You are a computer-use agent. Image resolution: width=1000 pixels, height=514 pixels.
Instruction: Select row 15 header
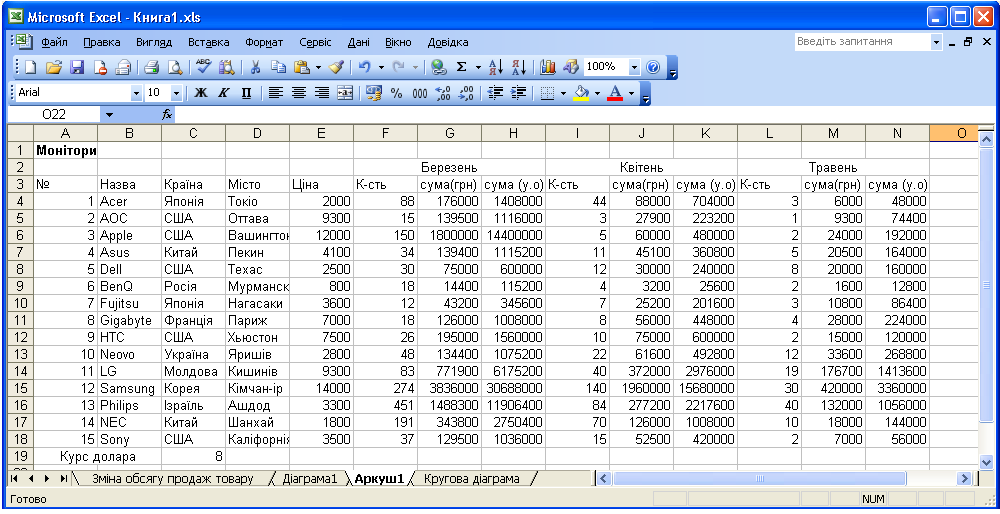click(20, 388)
